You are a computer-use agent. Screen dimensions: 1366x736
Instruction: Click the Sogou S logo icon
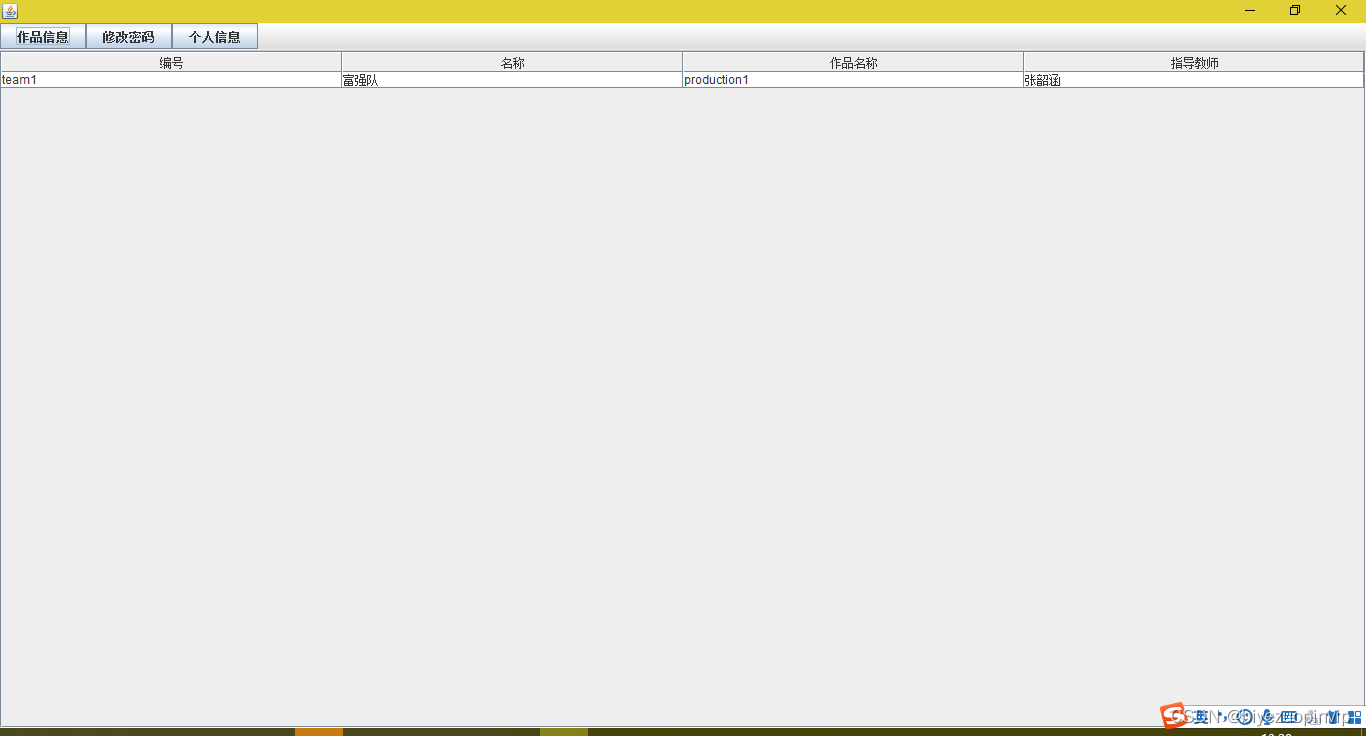(x=1173, y=715)
